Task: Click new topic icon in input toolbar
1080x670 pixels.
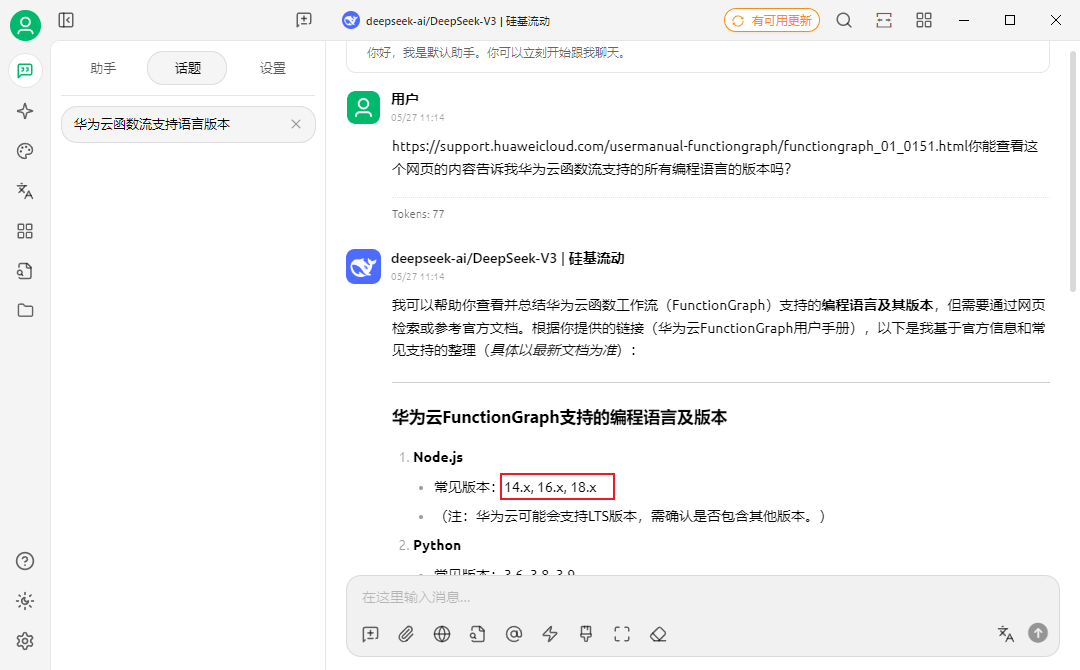Action: [371, 634]
